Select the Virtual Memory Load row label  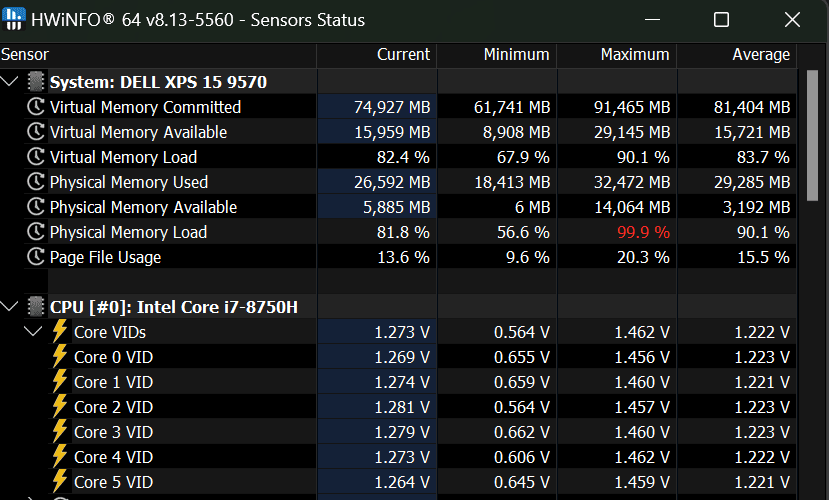123,157
